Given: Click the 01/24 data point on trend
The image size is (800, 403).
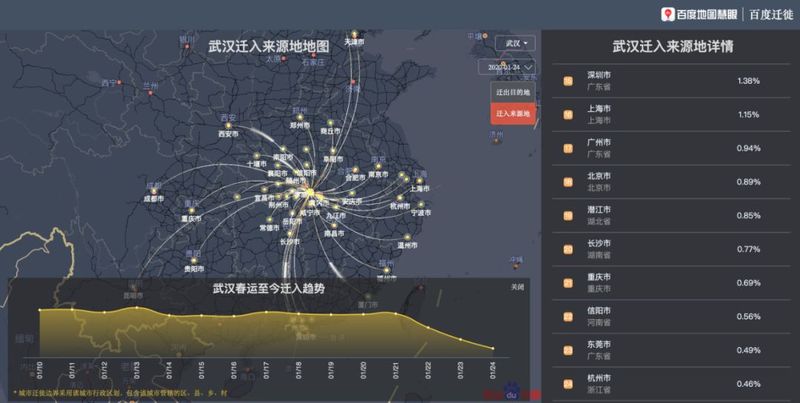Looking at the screenshot, I should coord(492,348).
